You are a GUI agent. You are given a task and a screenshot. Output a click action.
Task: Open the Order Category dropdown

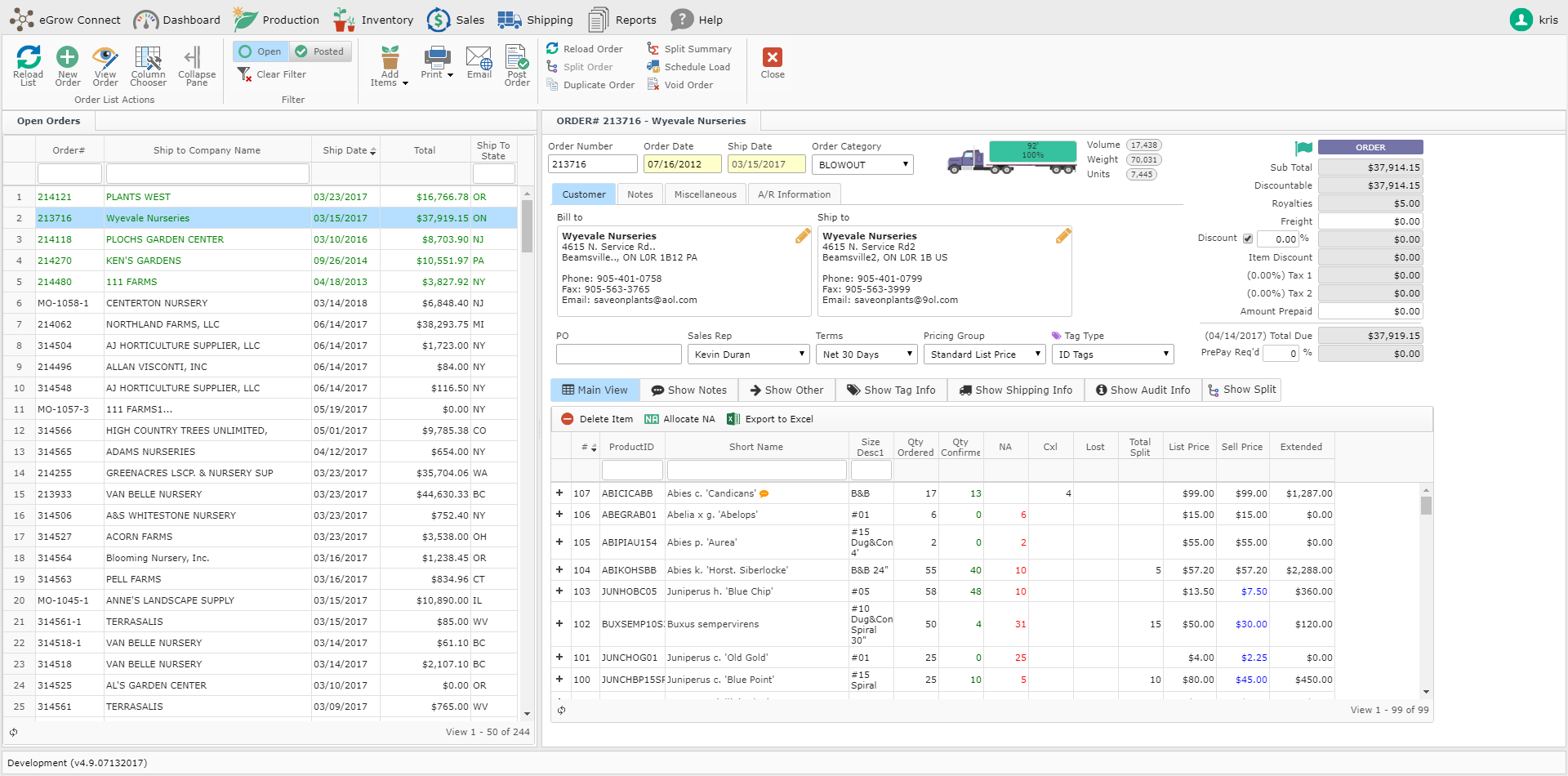click(862, 165)
